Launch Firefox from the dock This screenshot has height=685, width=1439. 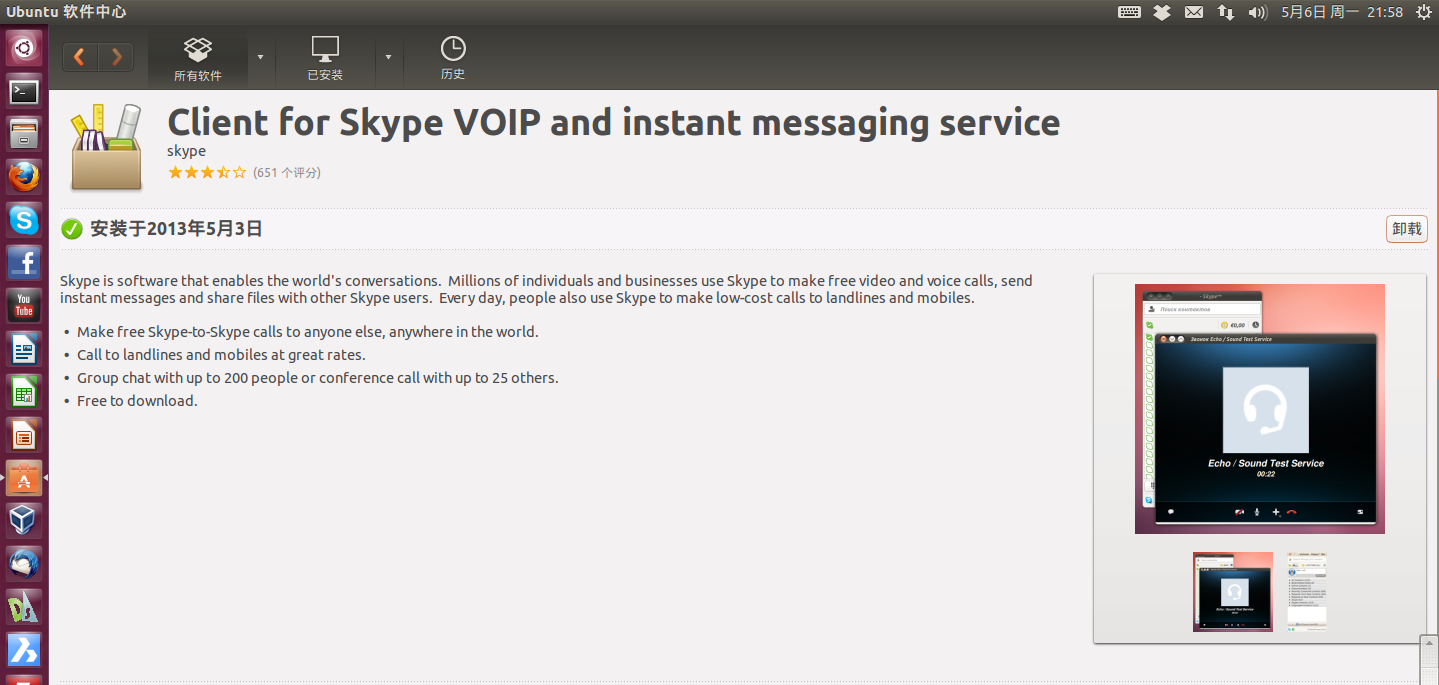point(24,177)
